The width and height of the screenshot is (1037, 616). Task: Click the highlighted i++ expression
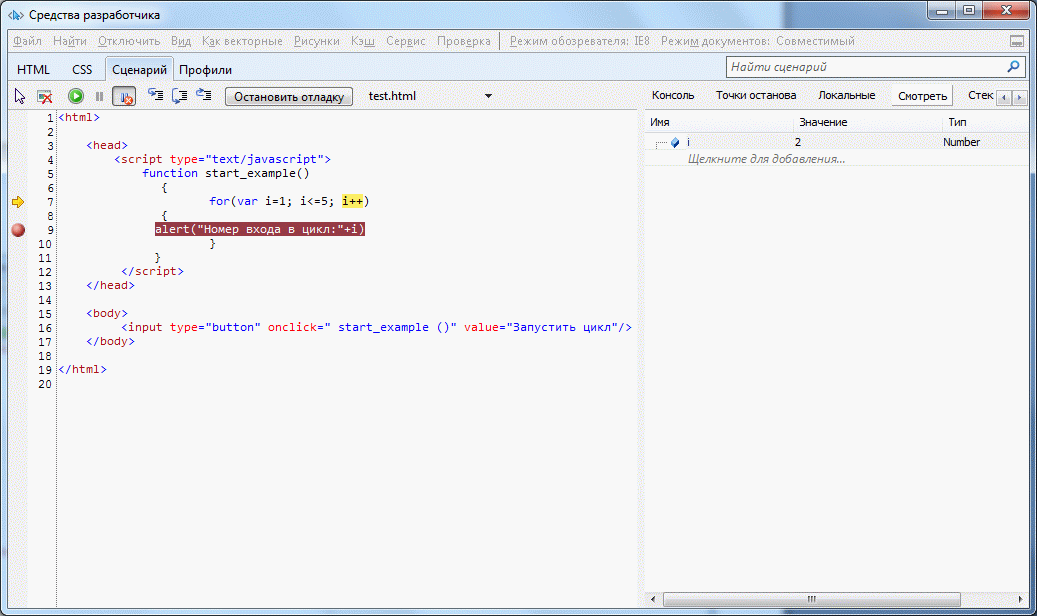coord(353,201)
